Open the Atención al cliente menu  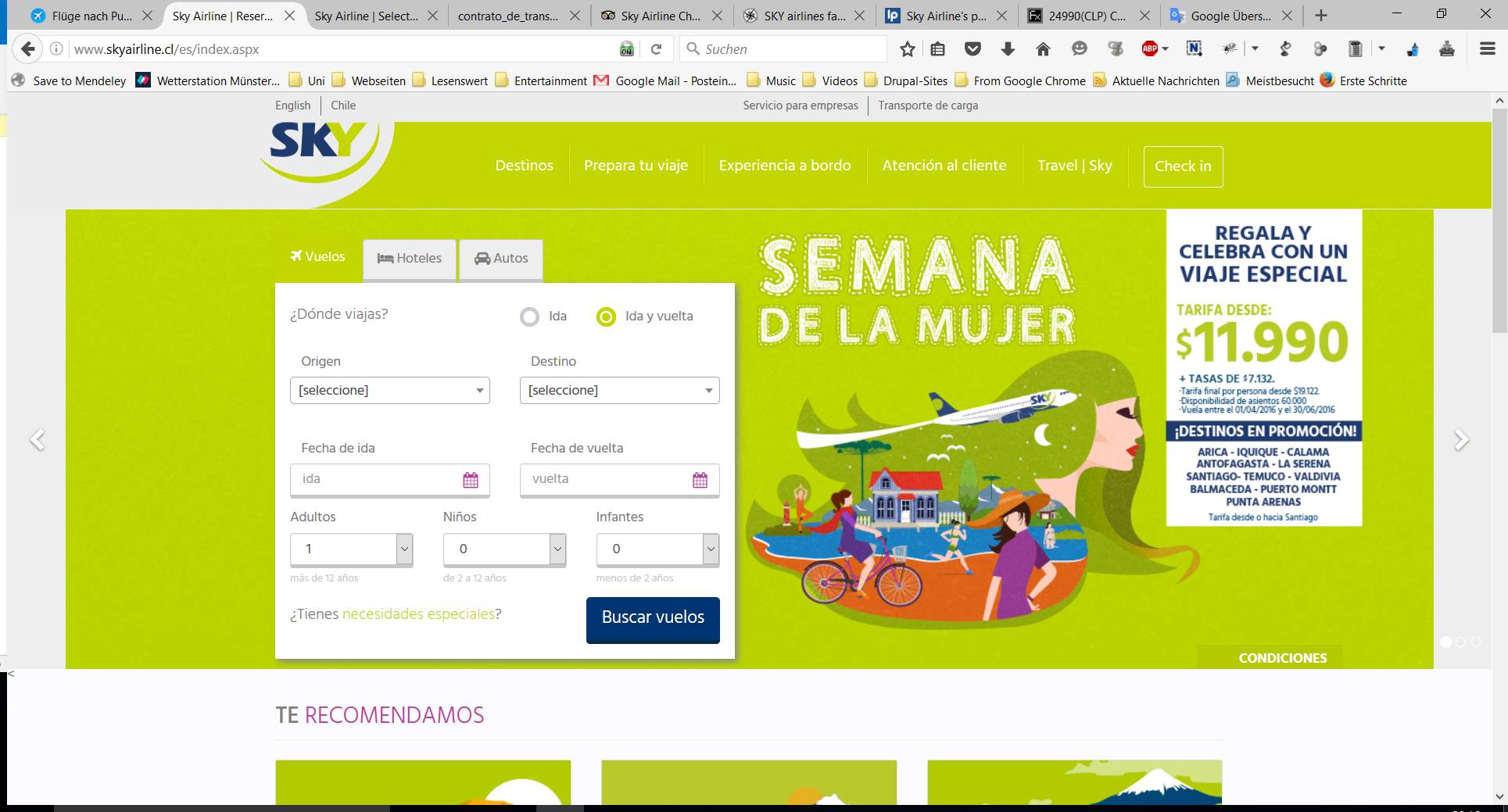[x=944, y=166]
